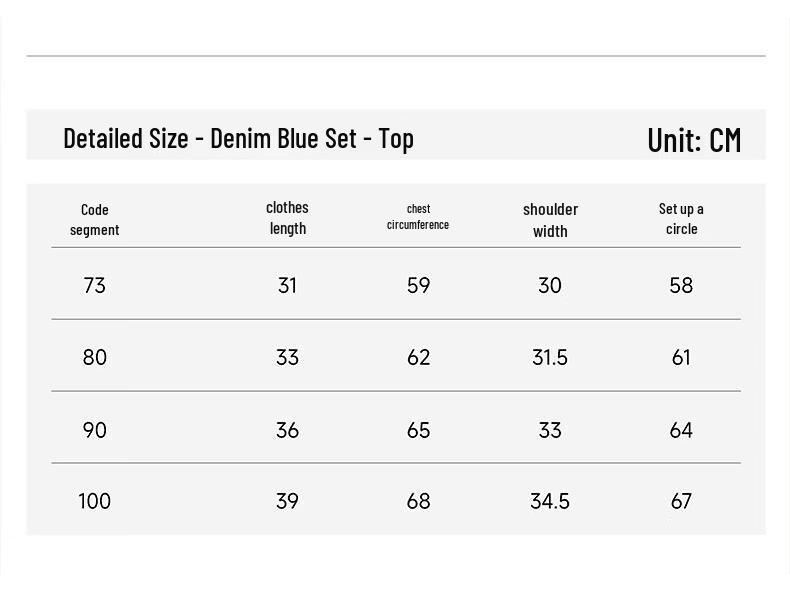Click the code segment value 90
Screen dimensions: 790x593
point(95,430)
